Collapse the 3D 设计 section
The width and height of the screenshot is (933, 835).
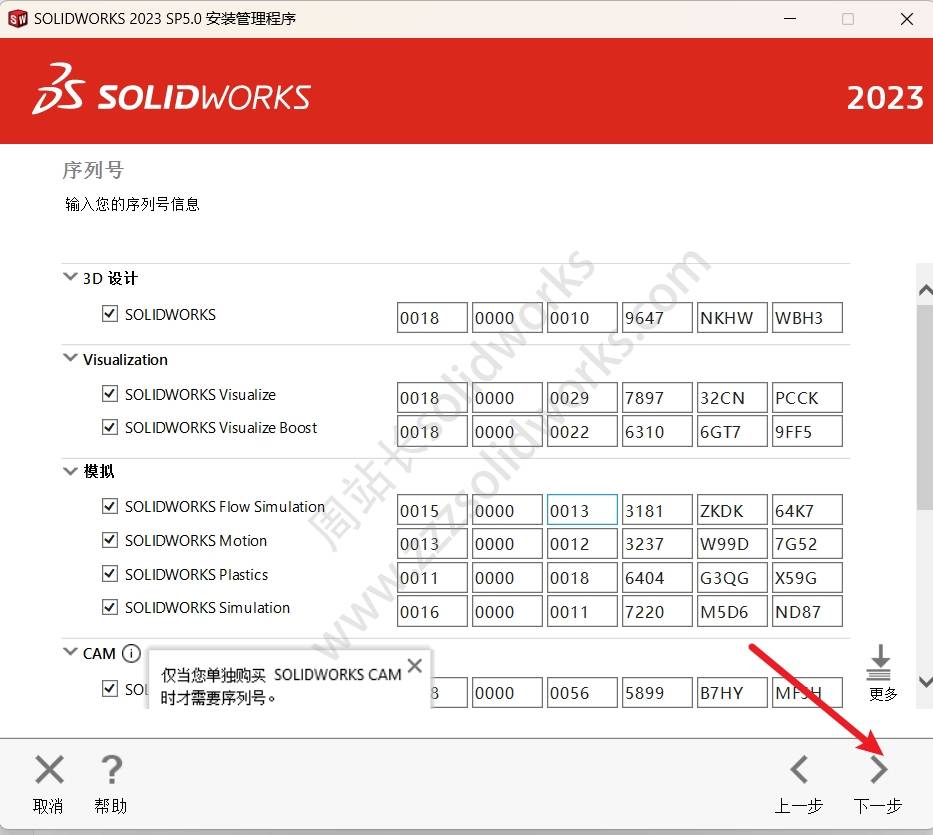pyautogui.click(x=70, y=277)
